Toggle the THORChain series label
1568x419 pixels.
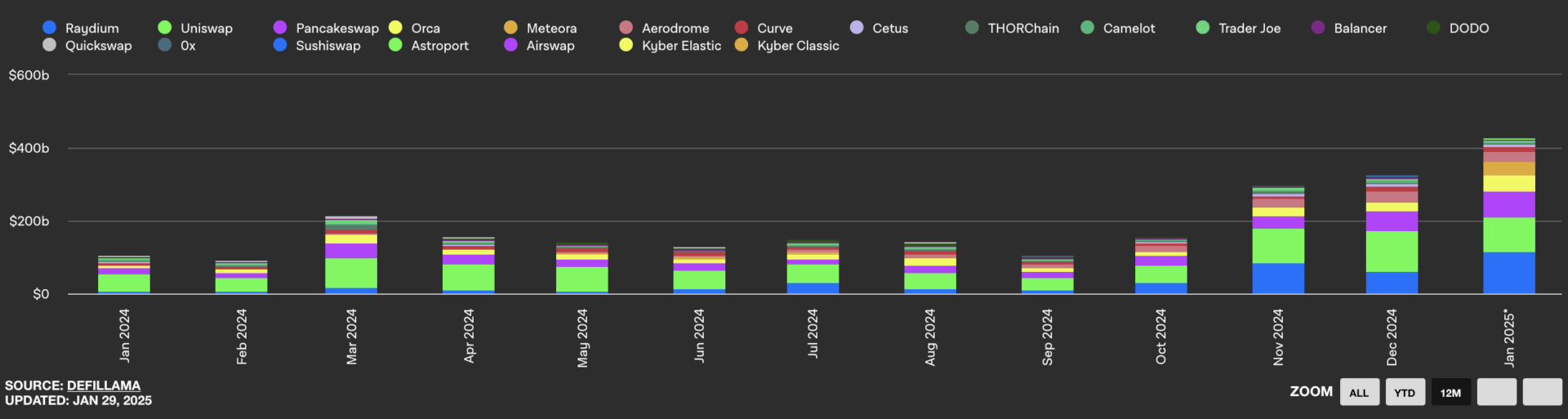[1022, 28]
